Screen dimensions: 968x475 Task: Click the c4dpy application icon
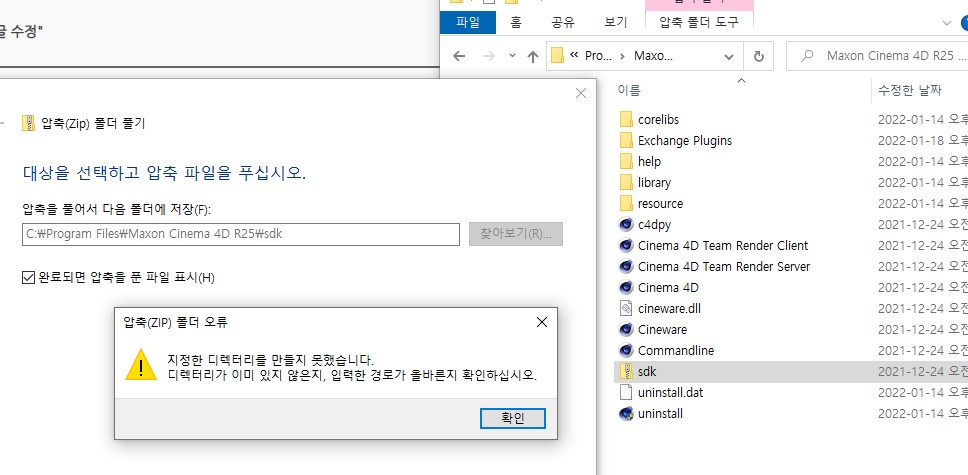click(626, 224)
